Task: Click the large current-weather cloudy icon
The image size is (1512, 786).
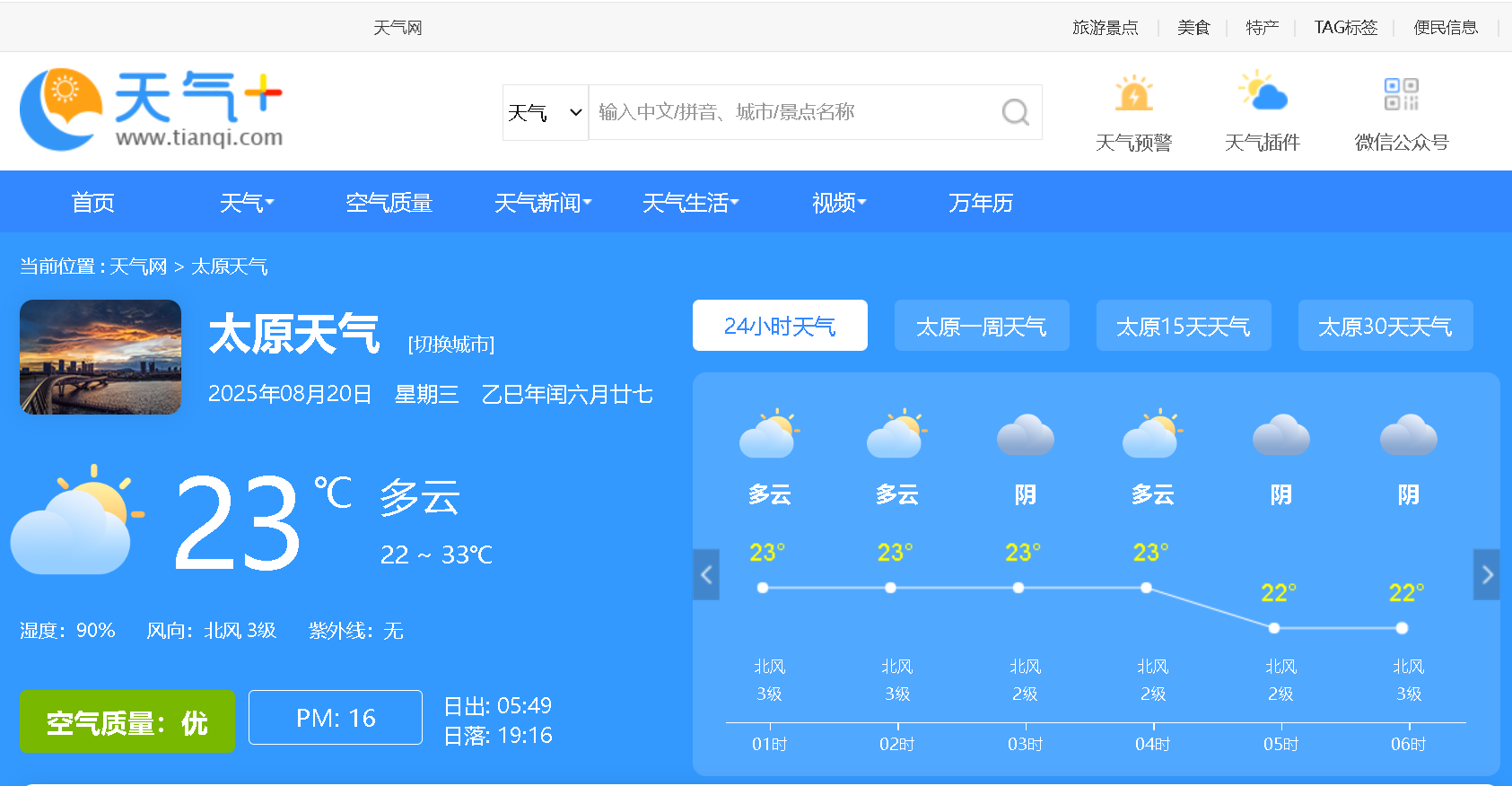Action: coord(77,520)
